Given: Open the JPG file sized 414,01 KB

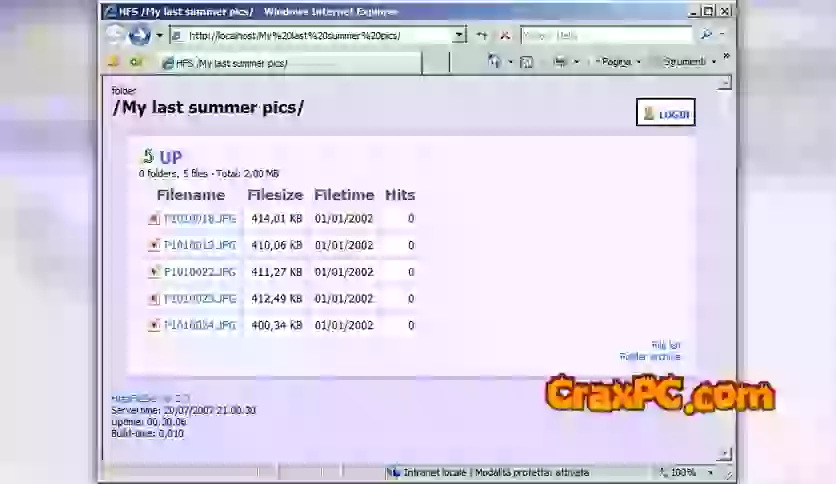Looking at the screenshot, I should point(200,219).
